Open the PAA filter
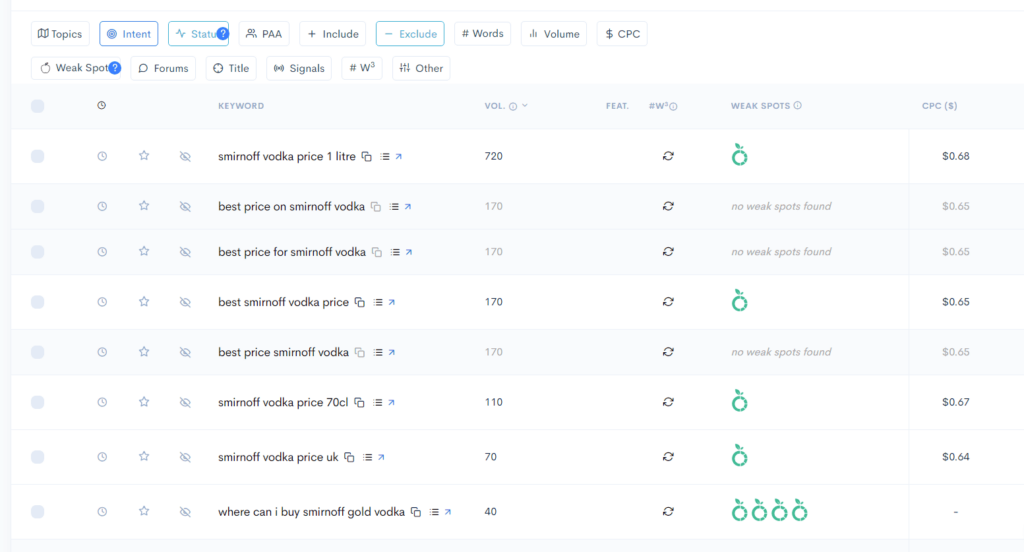The width and height of the screenshot is (1024, 552). tap(264, 34)
